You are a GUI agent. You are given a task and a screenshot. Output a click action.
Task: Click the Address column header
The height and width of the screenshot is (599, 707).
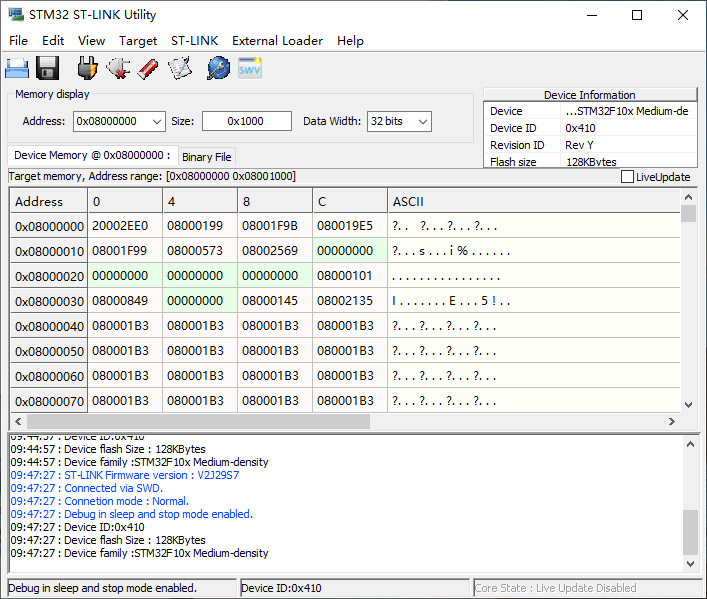click(x=49, y=201)
